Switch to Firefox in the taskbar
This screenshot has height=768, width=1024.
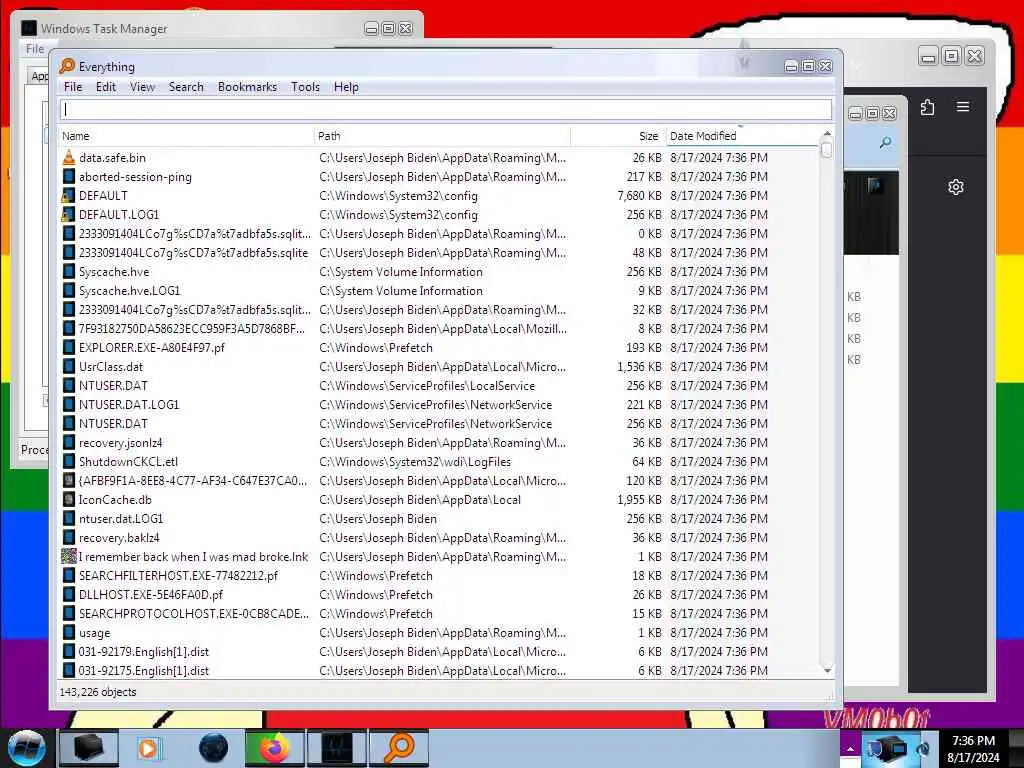(x=274, y=748)
